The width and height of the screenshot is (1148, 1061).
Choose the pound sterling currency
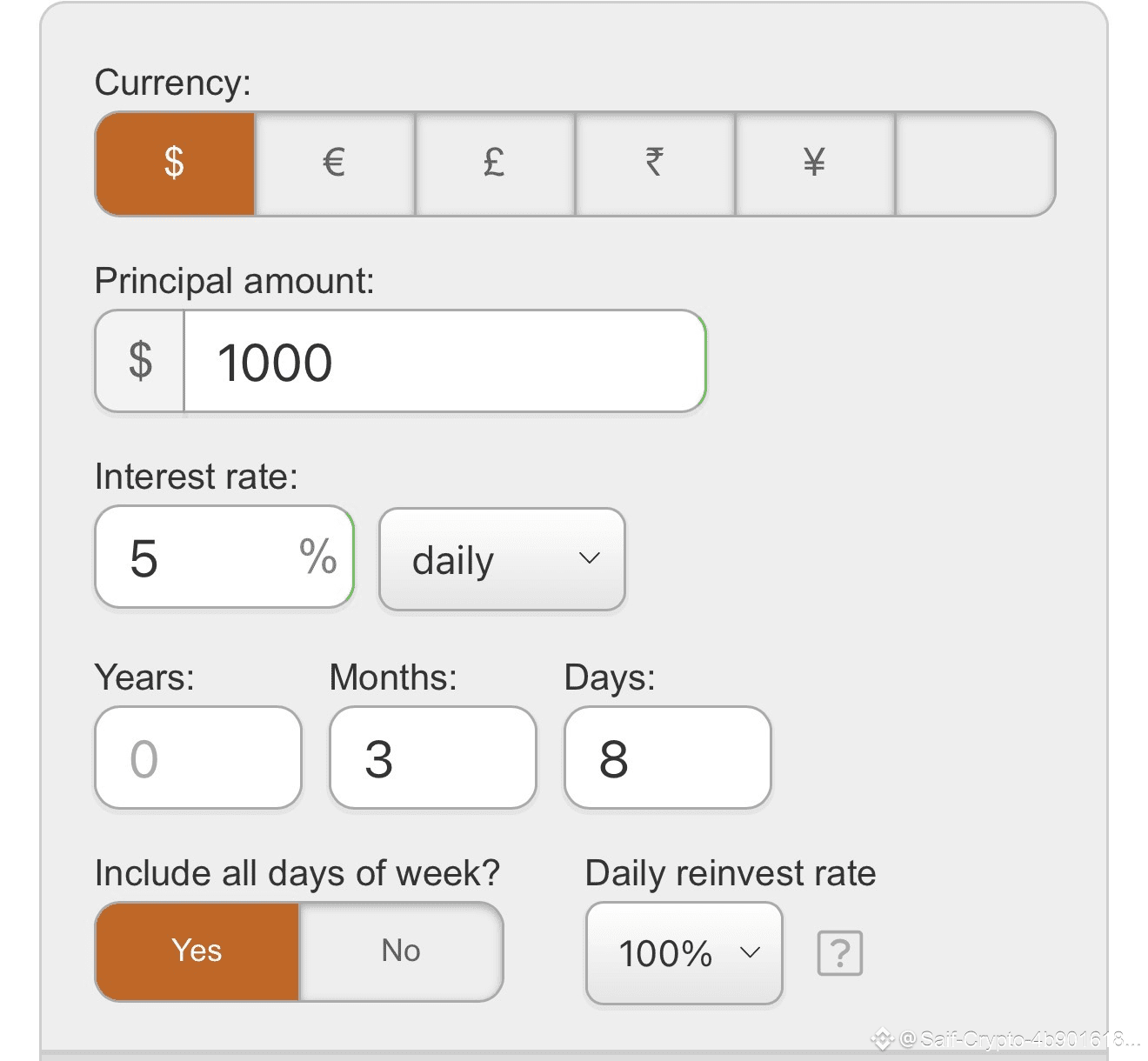[495, 163]
